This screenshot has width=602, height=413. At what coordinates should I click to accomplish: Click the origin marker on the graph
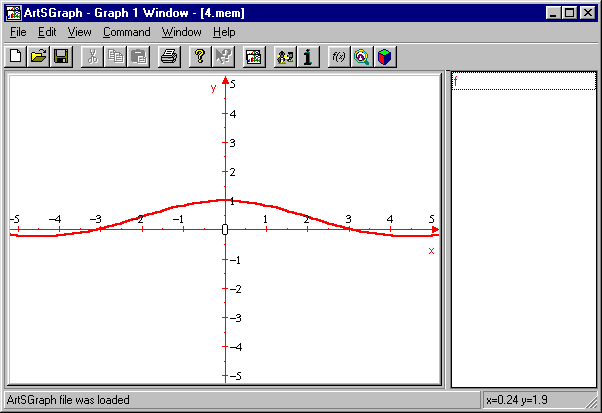(225, 230)
